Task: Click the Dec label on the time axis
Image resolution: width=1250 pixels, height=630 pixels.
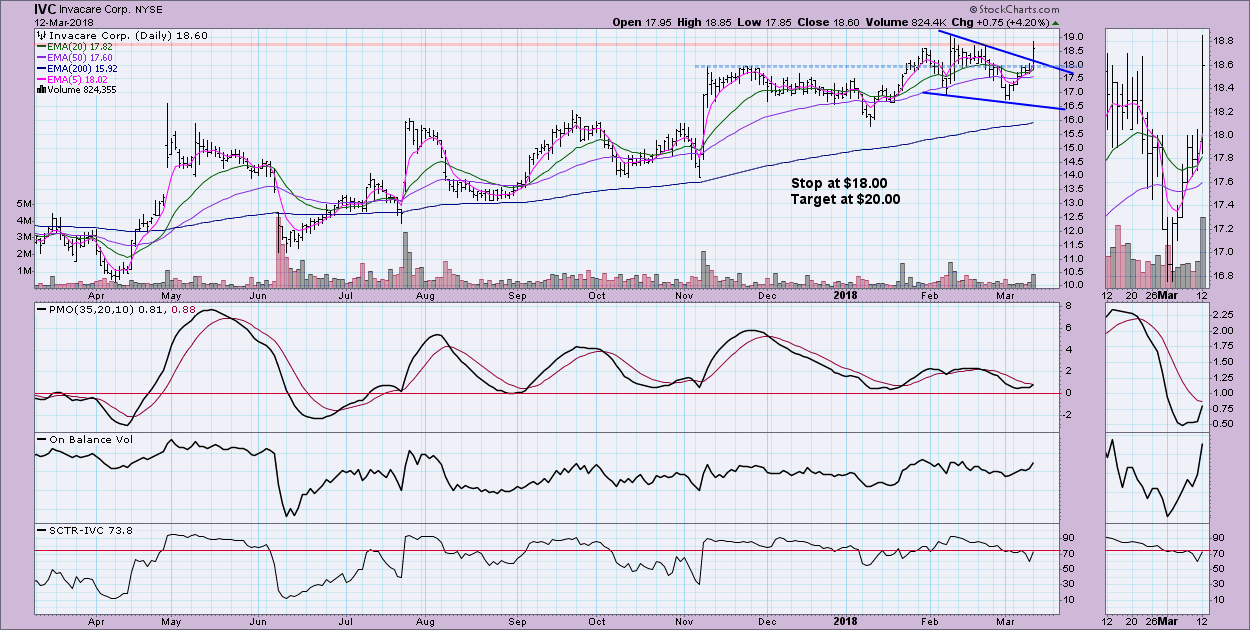Action: [767, 297]
